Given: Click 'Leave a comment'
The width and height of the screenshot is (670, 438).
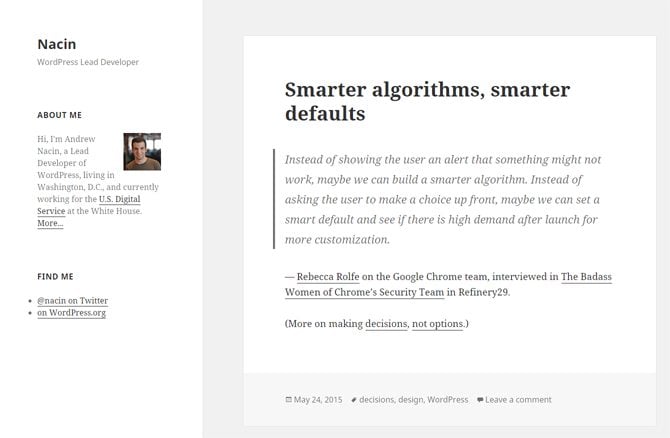Looking at the screenshot, I should tap(518, 400).
